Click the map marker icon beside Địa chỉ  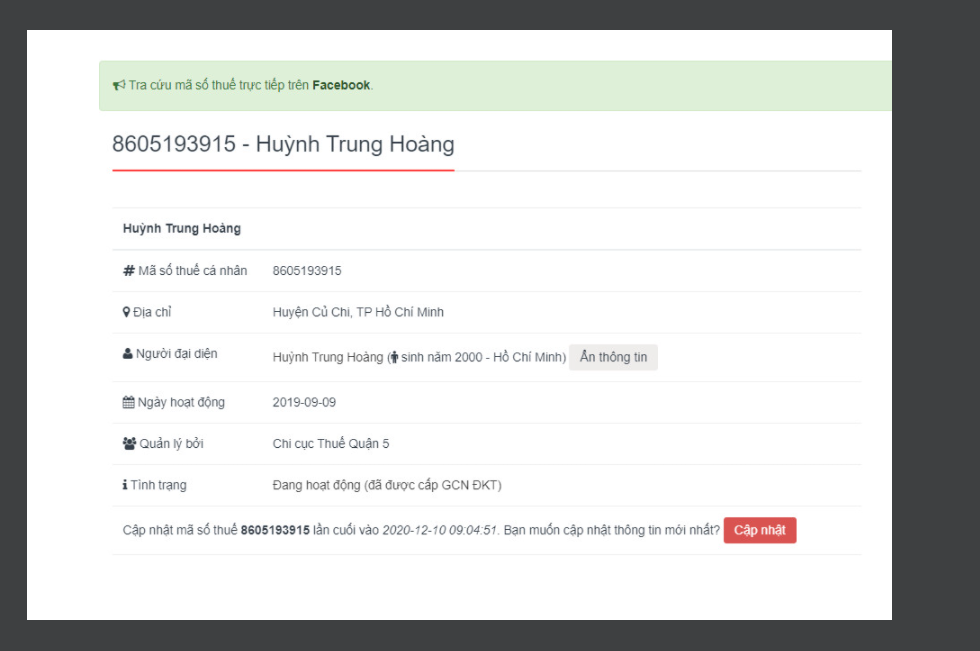pyautogui.click(x=127, y=312)
